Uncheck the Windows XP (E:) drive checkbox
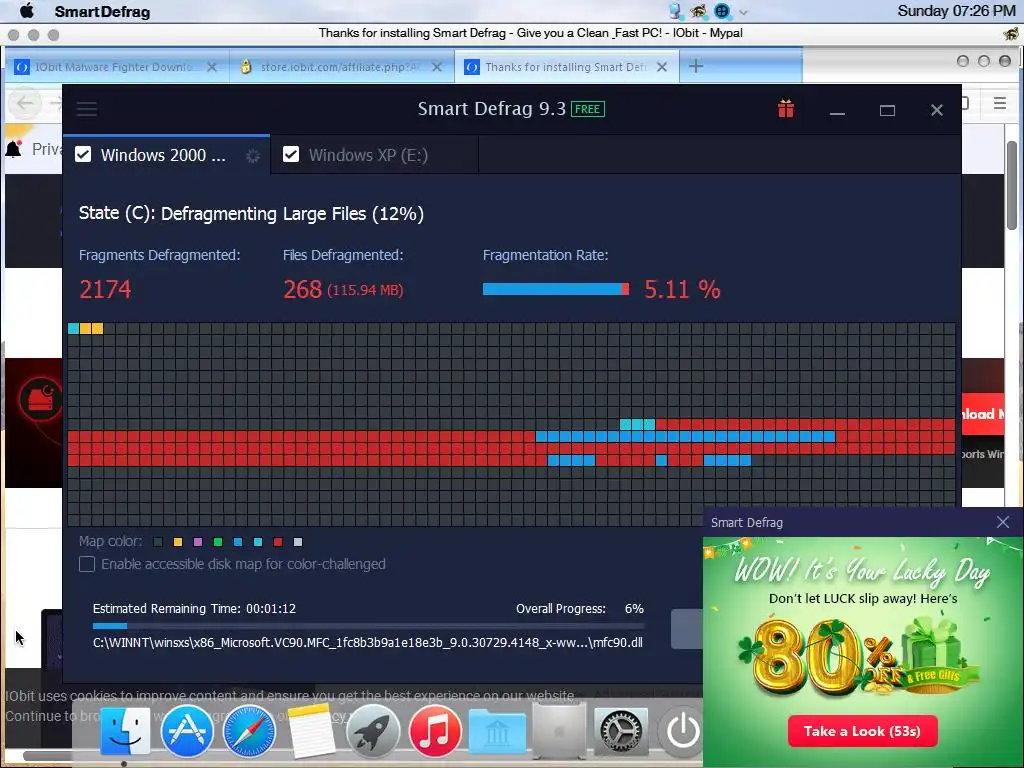Image resolution: width=1024 pixels, height=768 pixels. (x=291, y=155)
